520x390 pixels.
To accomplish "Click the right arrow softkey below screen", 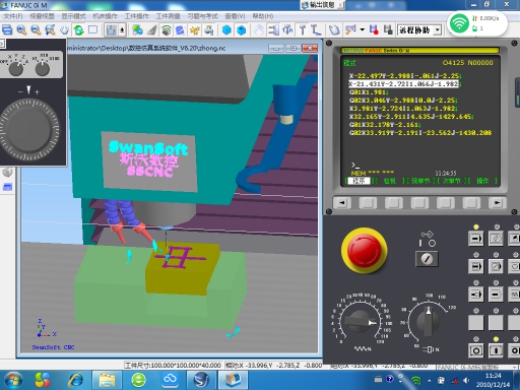I will (497, 203).
